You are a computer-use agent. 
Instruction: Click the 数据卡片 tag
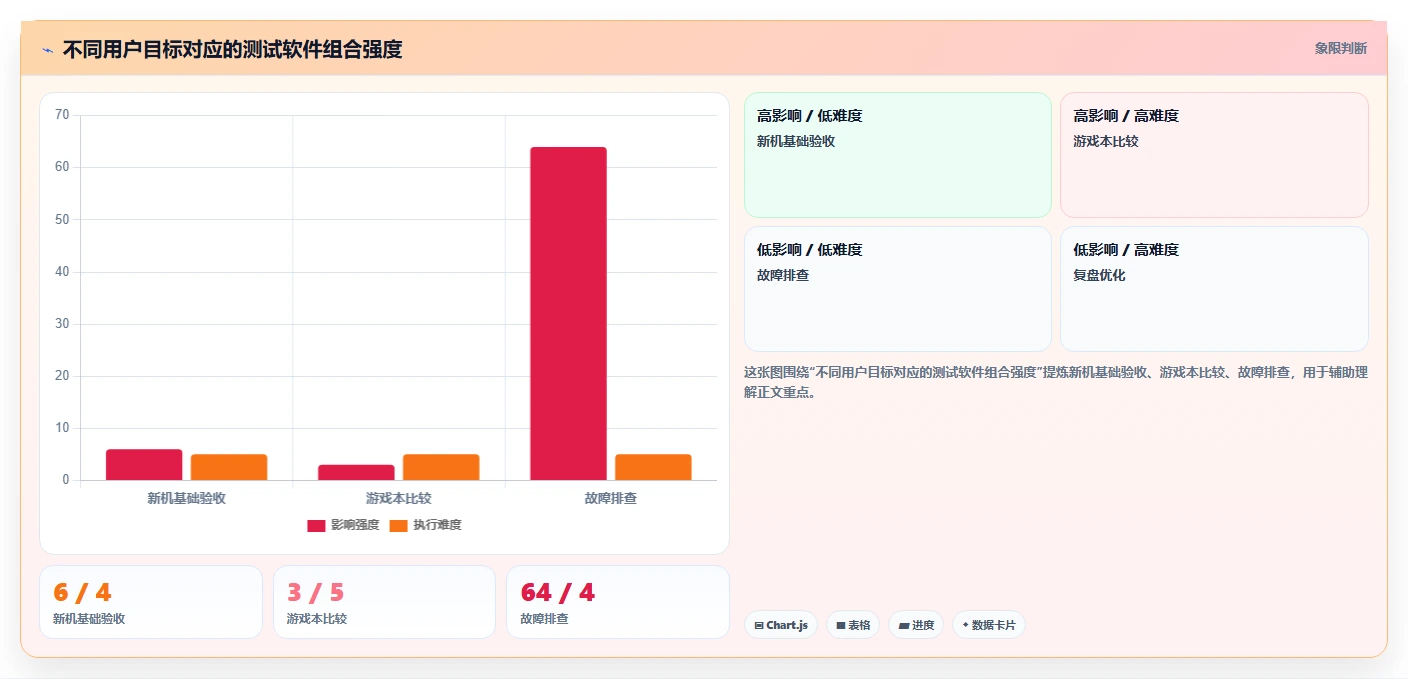tap(989, 625)
